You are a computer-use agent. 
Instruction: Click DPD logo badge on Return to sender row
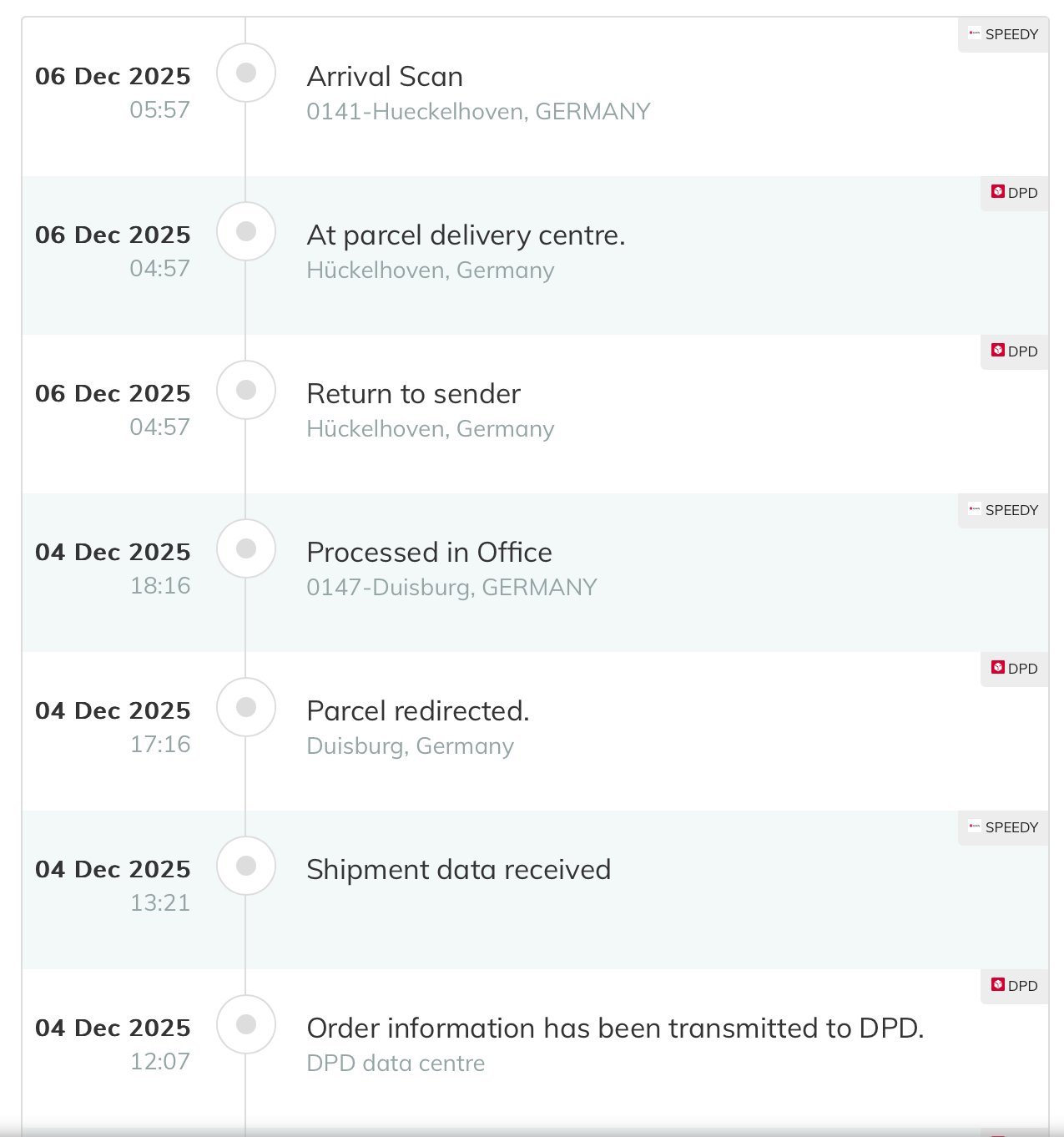coord(1014,351)
